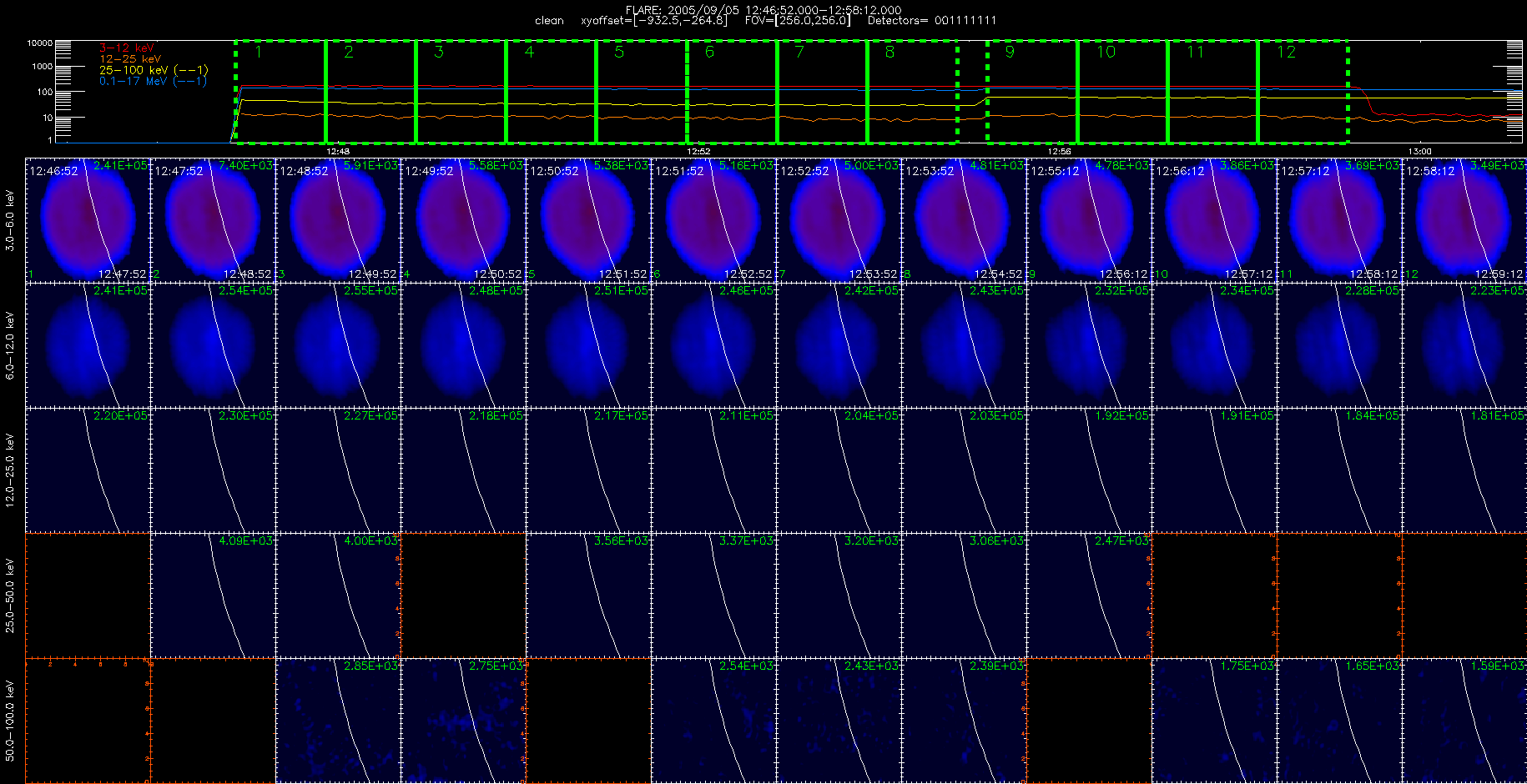This screenshot has height=784, width=1527.
Task: Click the red '3-12 keV' legend entry
Action: 126,48
